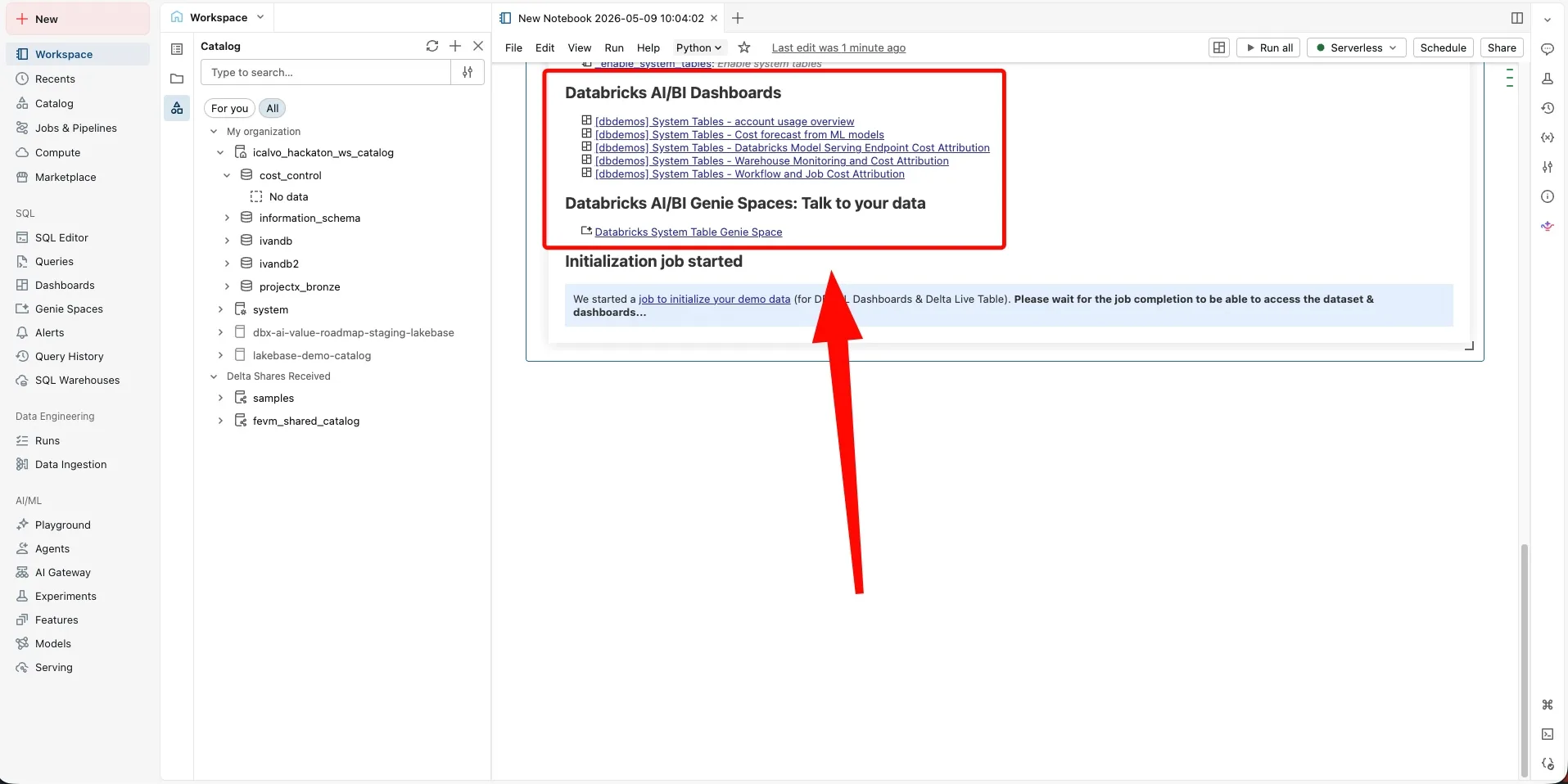Open Data Ingestion
The image size is (1568, 784).
77,464
